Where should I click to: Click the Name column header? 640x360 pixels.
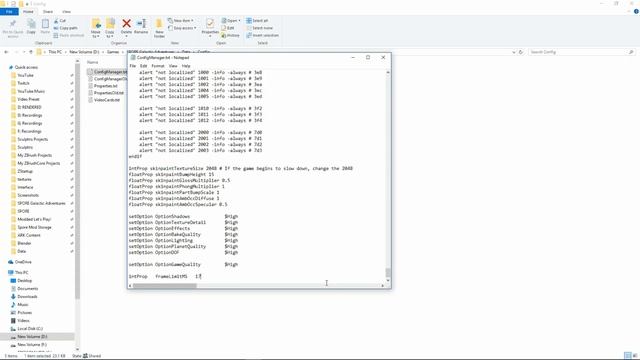[x=93, y=62]
